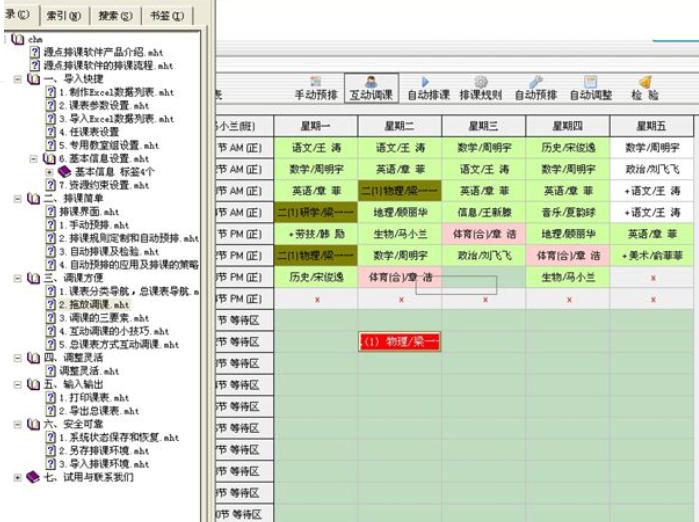Viewport: 699px width, 522px height.
Task: Switch to the 搜索 tab
Action: 115,16
